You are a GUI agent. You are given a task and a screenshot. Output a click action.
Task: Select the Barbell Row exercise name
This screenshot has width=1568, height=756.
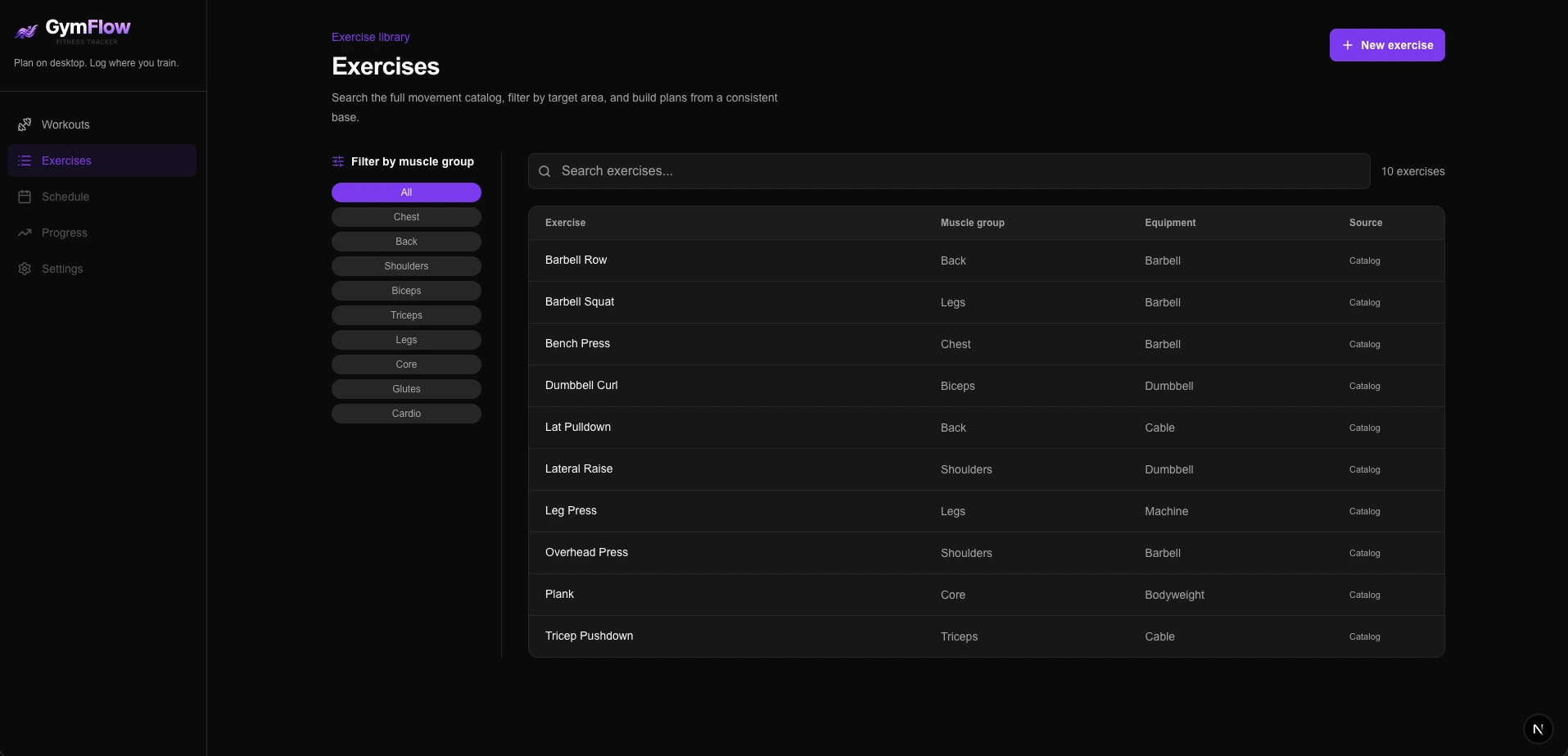pyautogui.click(x=576, y=260)
